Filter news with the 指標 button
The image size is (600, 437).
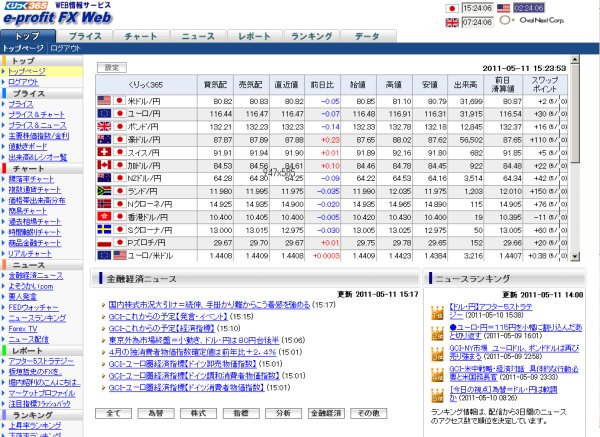(241, 413)
